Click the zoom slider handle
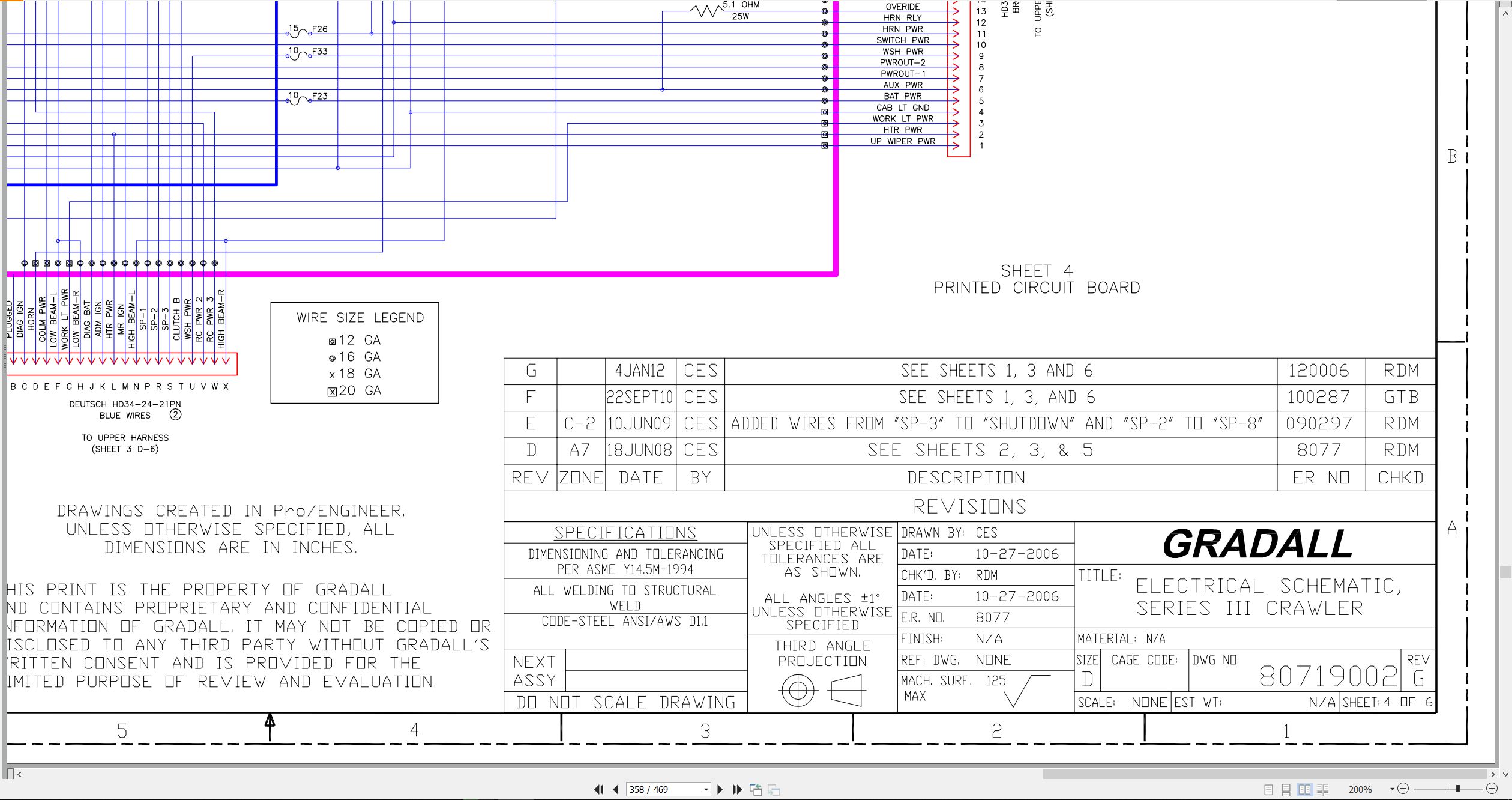1512x800 pixels. click(x=1457, y=789)
